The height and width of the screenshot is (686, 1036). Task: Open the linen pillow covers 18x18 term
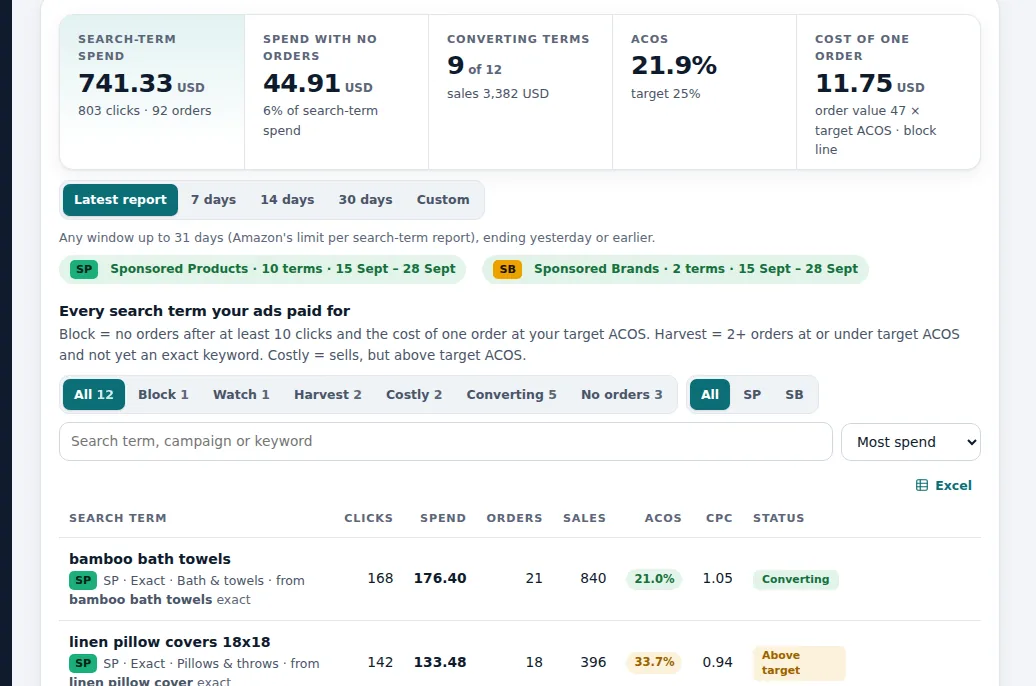click(x=170, y=642)
